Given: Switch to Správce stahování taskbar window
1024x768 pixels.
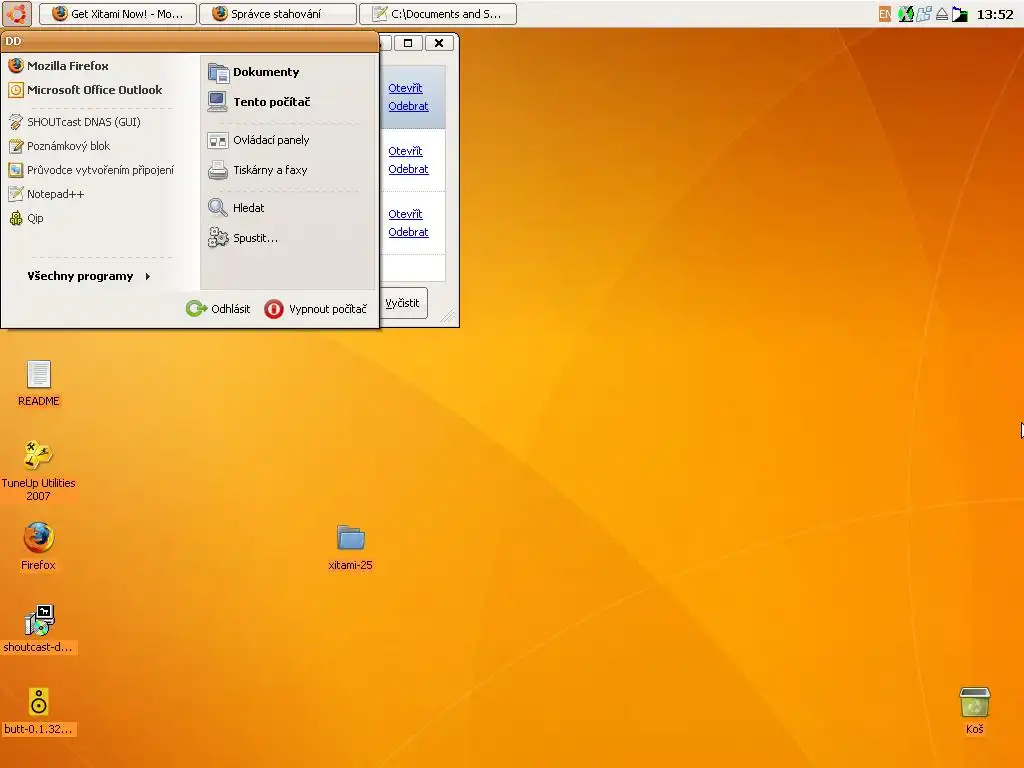Looking at the screenshot, I should click(x=278, y=14).
